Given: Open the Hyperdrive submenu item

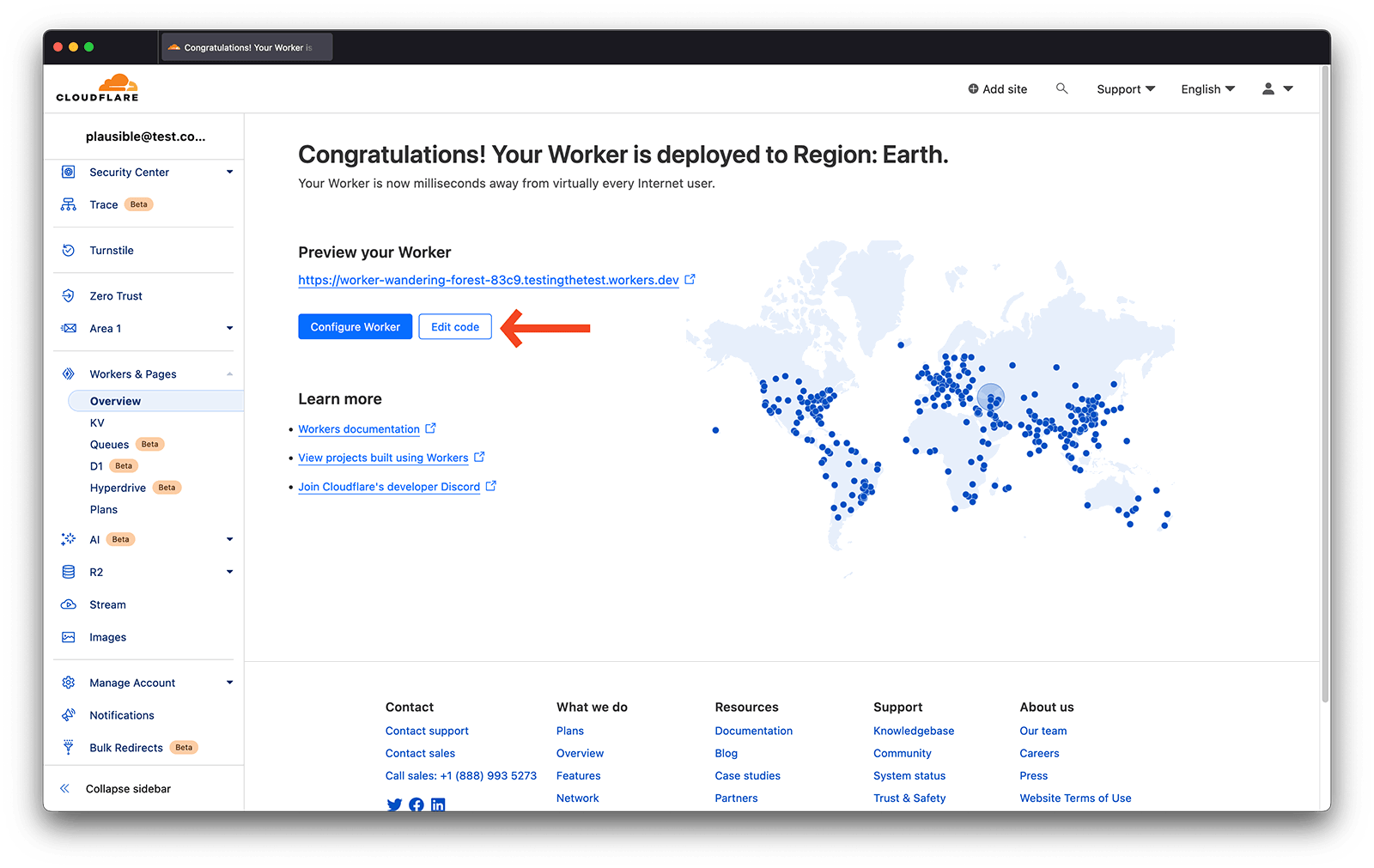Looking at the screenshot, I should [x=118, y=488].
